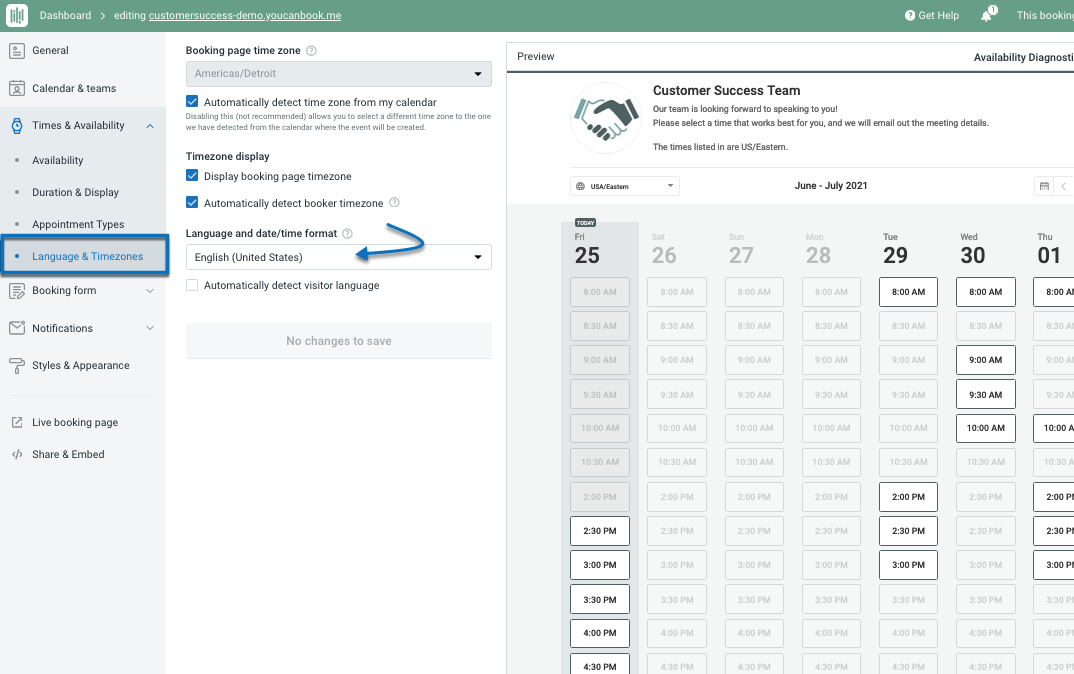
Task: Select the Wed 30 9:00 AM slot
Action: pyautogui.click(x=986, y=360)
